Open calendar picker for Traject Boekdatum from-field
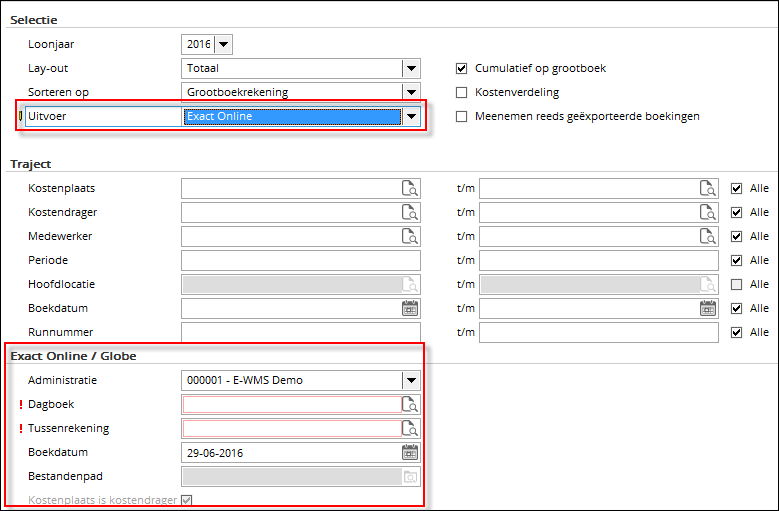This screenshot has height=511, width=779. click(x=410, y=308)
